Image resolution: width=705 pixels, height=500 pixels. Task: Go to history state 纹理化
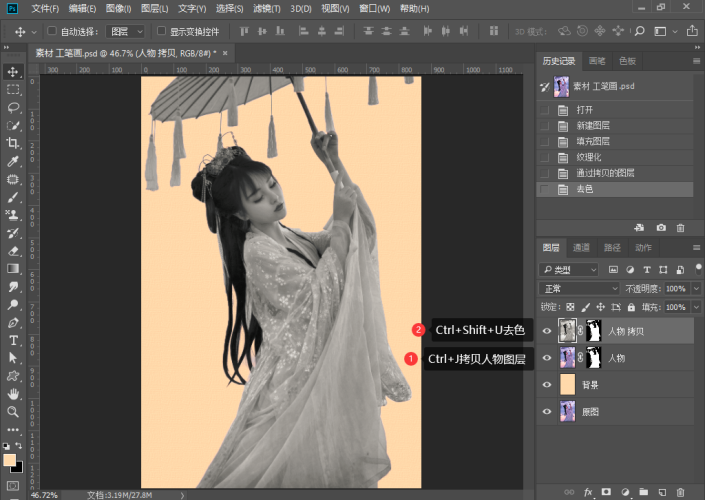tap(615, 157)
